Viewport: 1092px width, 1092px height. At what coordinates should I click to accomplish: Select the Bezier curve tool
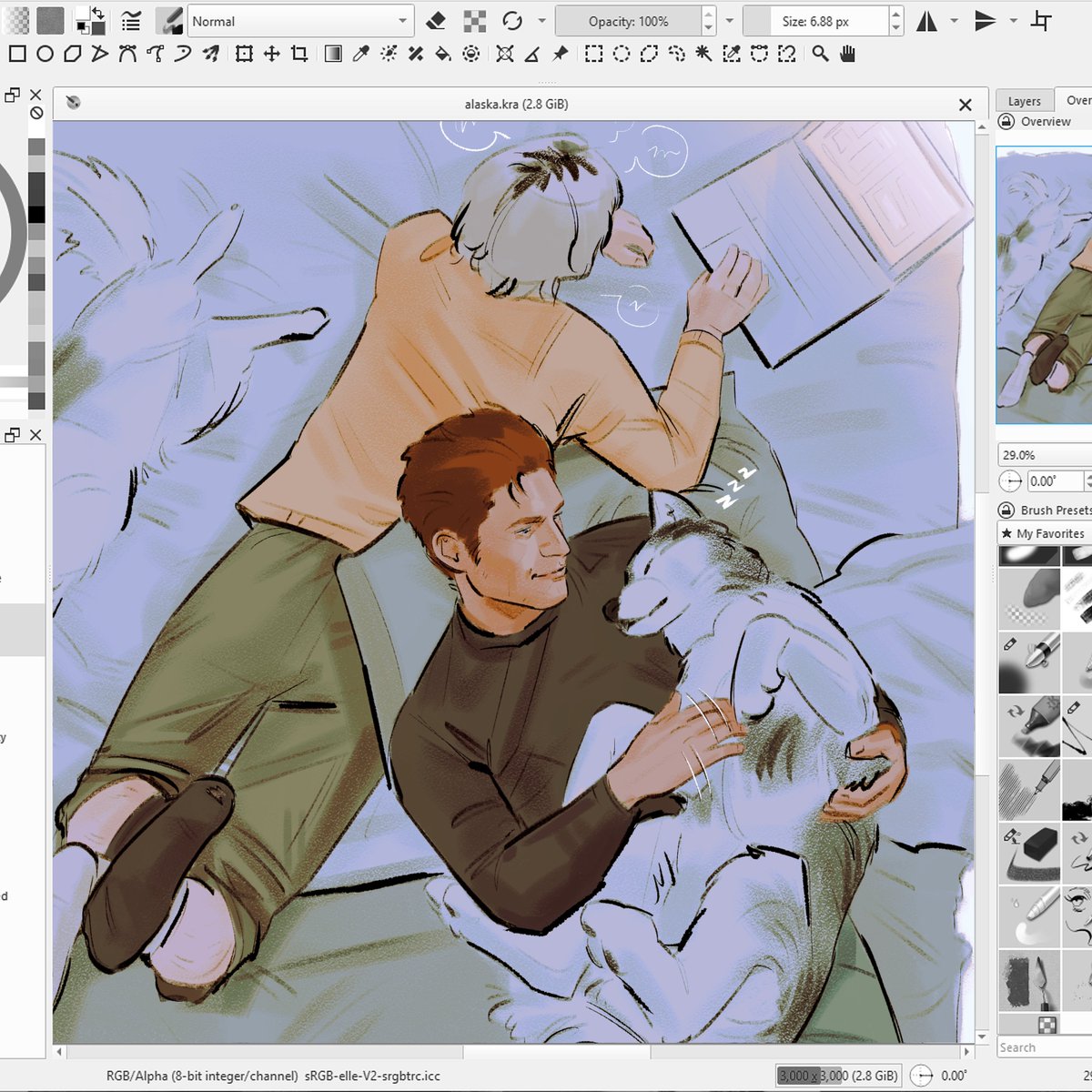(127, 55)
